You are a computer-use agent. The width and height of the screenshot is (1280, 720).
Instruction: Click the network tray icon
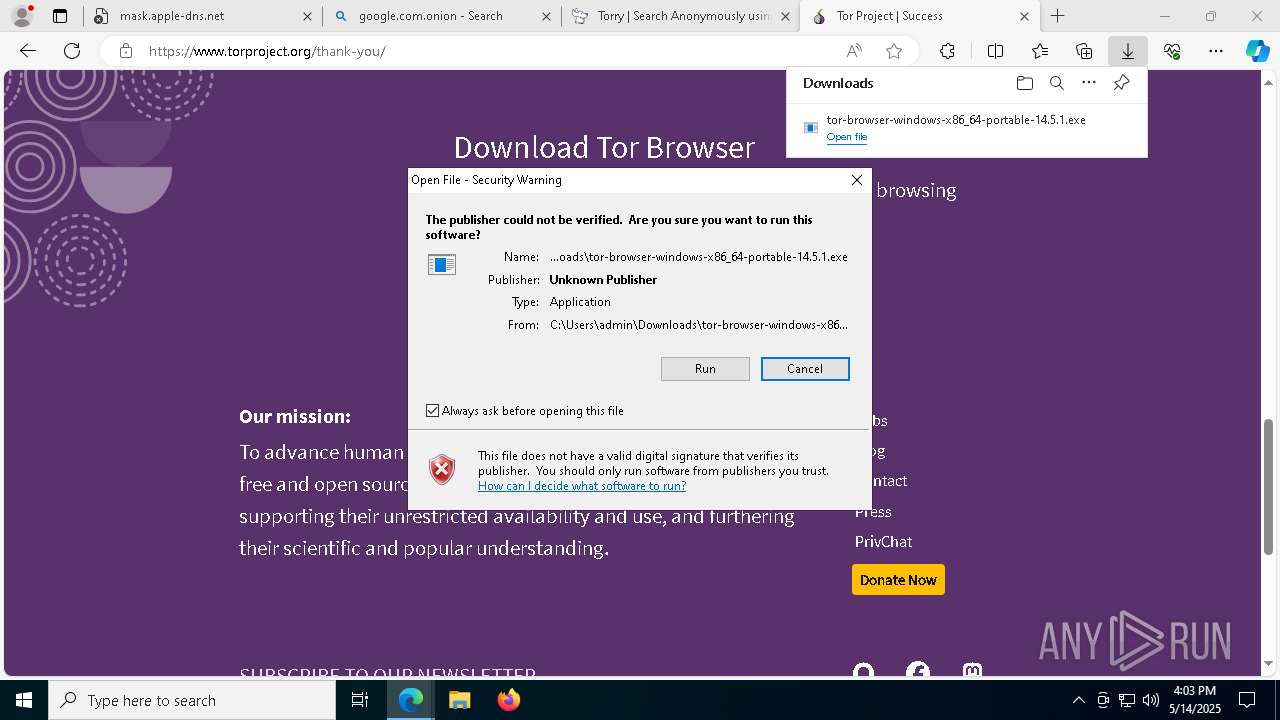click(x=1127, y=700)
